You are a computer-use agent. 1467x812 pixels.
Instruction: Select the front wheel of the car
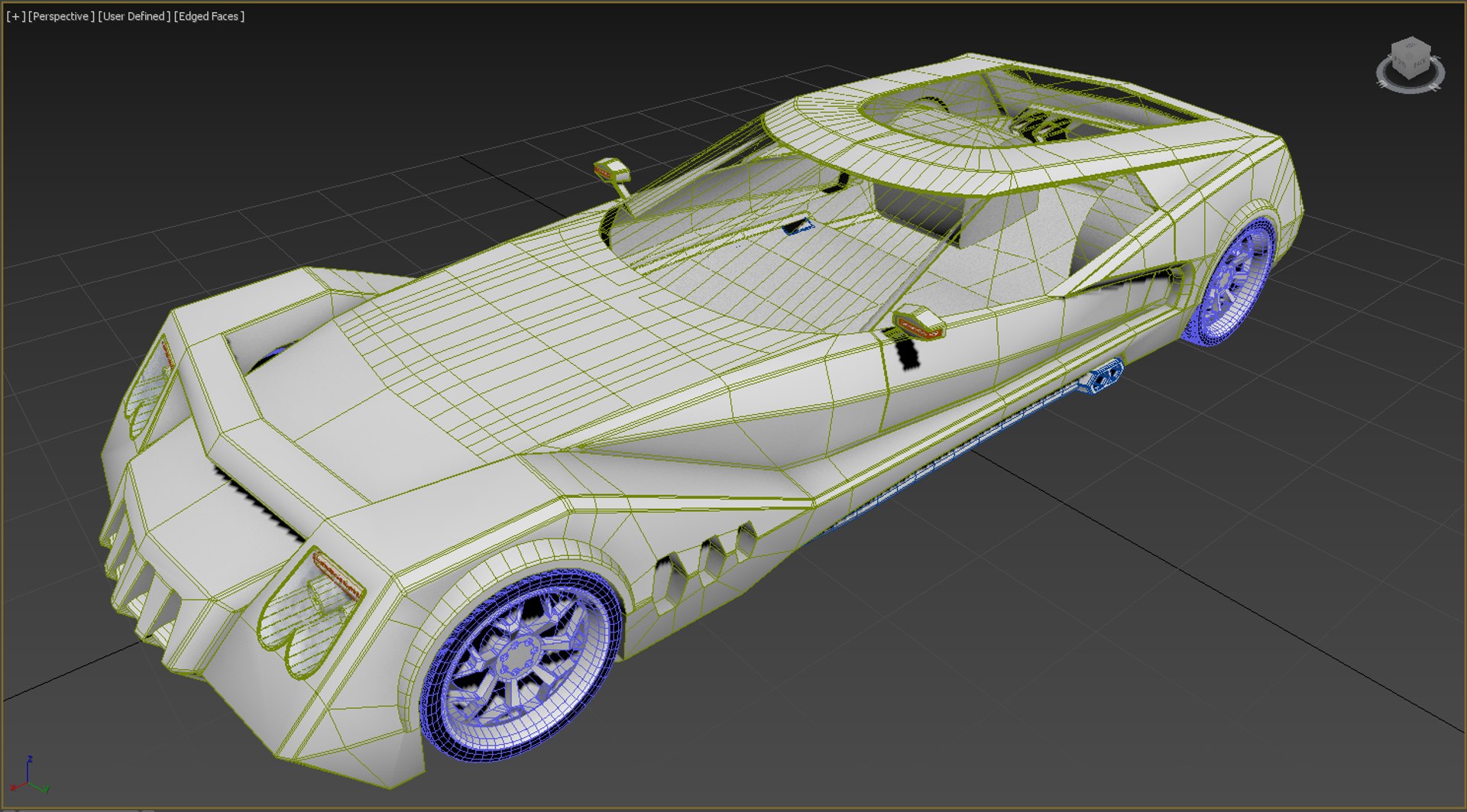pyautogui.click(x=522, y=665)
